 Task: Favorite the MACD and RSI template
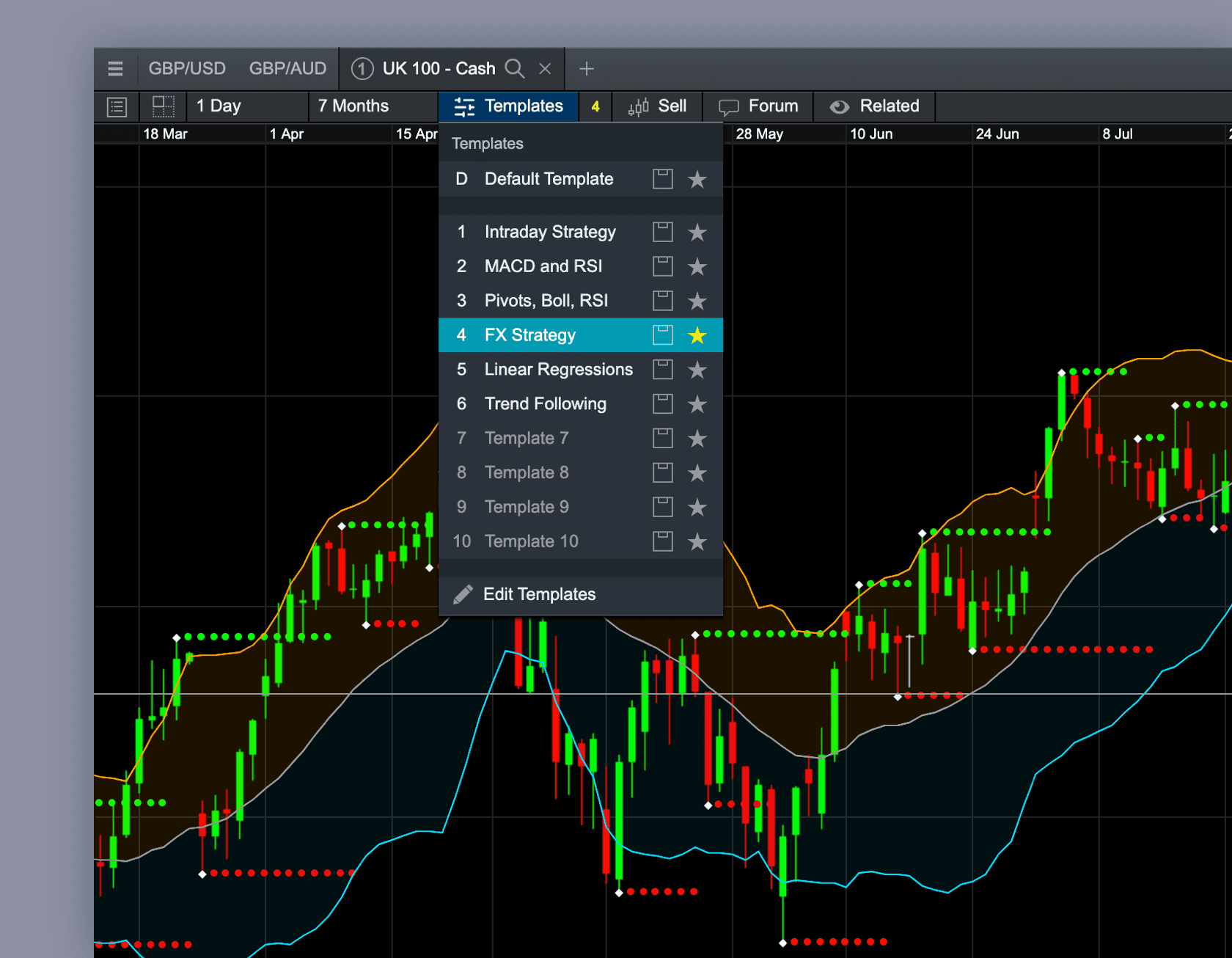697,267
